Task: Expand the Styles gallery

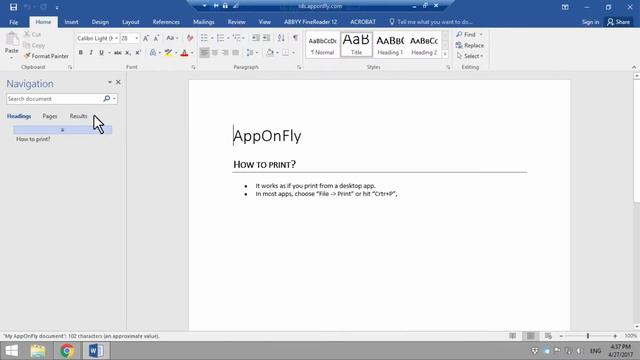Action: [445, 54]
